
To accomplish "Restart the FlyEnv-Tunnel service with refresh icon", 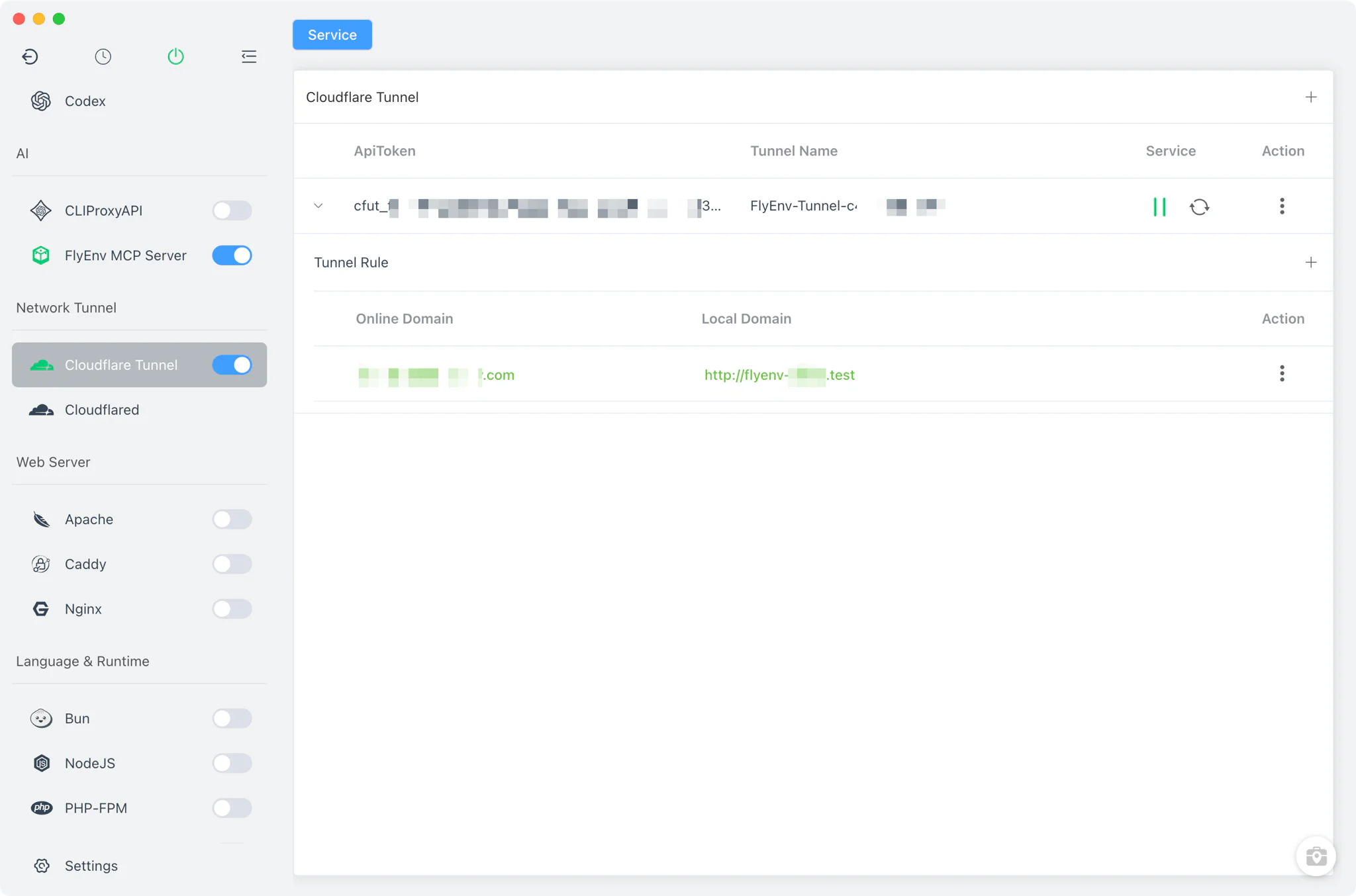I will point(1199,207).
